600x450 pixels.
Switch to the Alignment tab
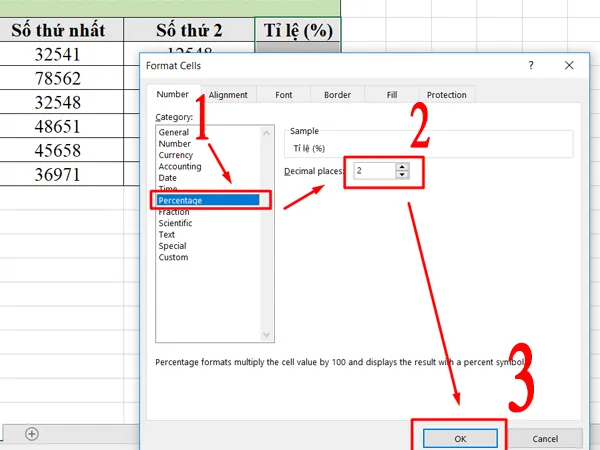point(228,95)
